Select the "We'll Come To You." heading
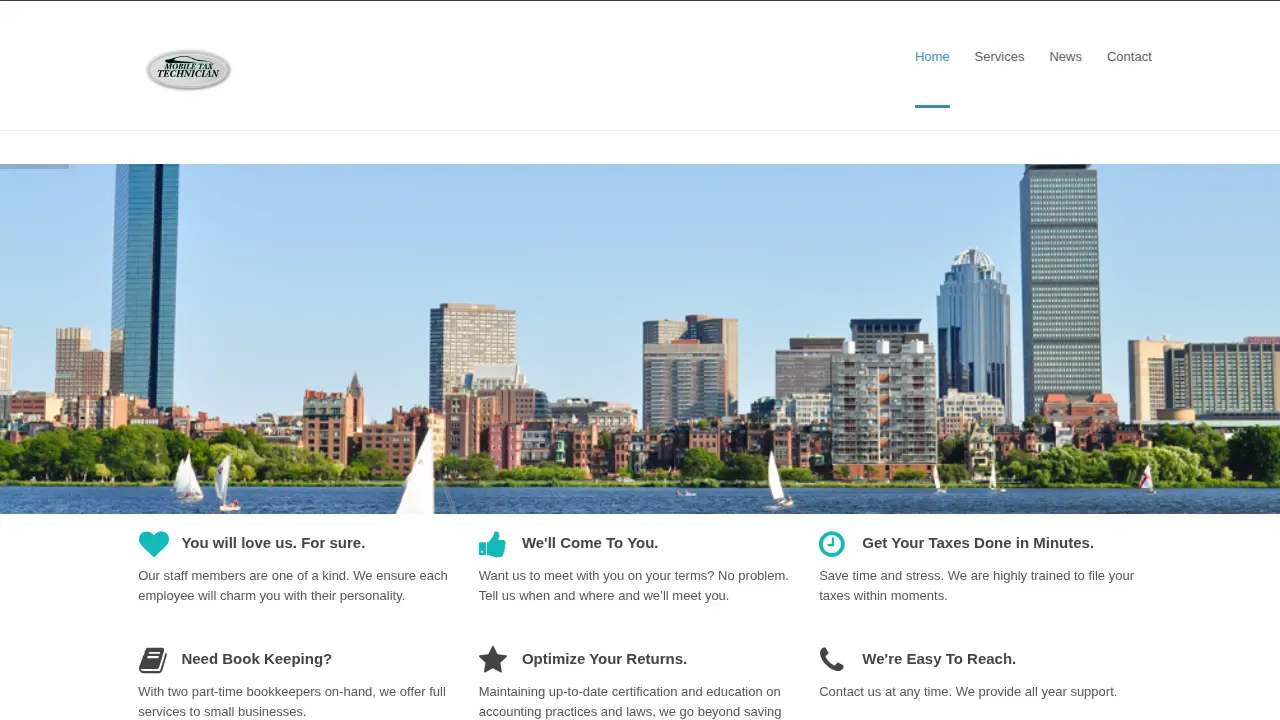 590,543
